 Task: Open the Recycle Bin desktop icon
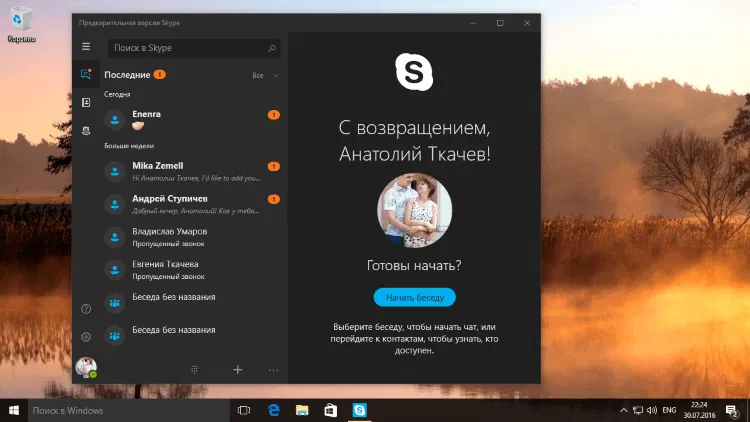21,25
